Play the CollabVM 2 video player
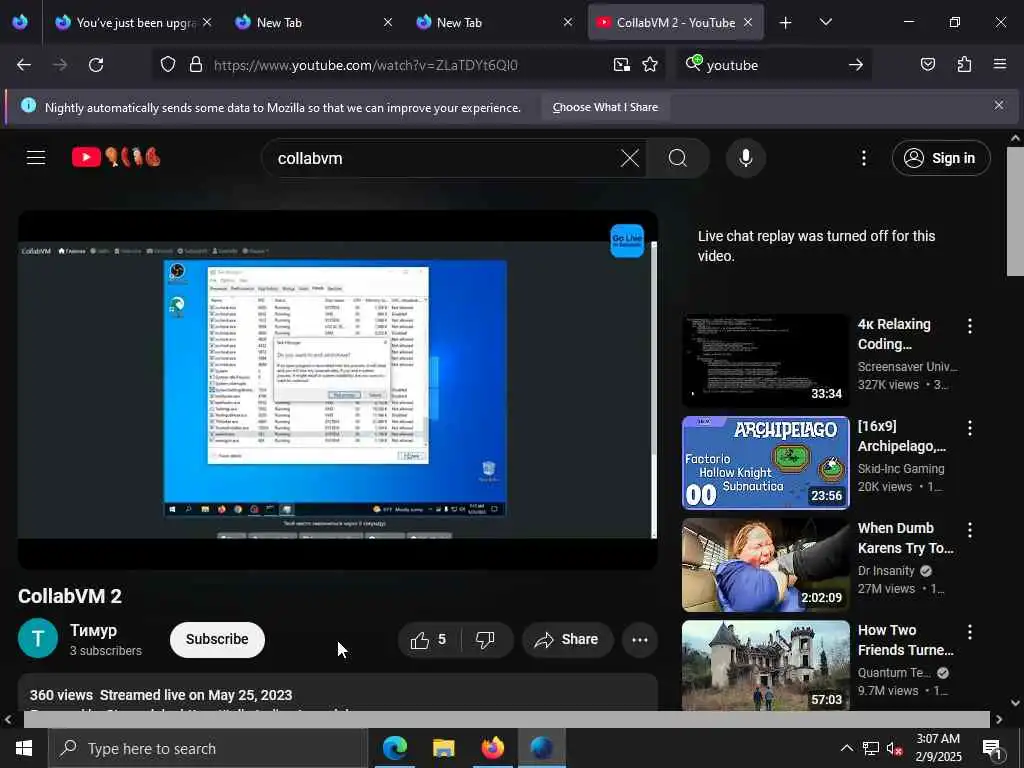Image resolution: width=1024 pixels, height=768 pixels. [x=338, y=390]
